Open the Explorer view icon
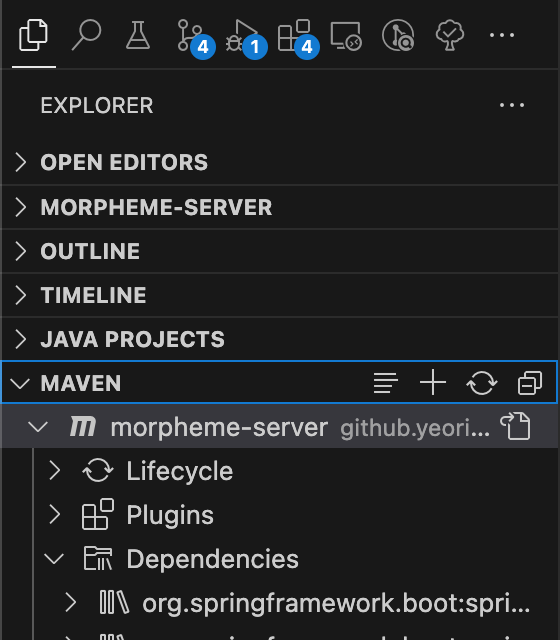Image resolution: width=560 pixels, height=640 pixels. click(33, 36)
